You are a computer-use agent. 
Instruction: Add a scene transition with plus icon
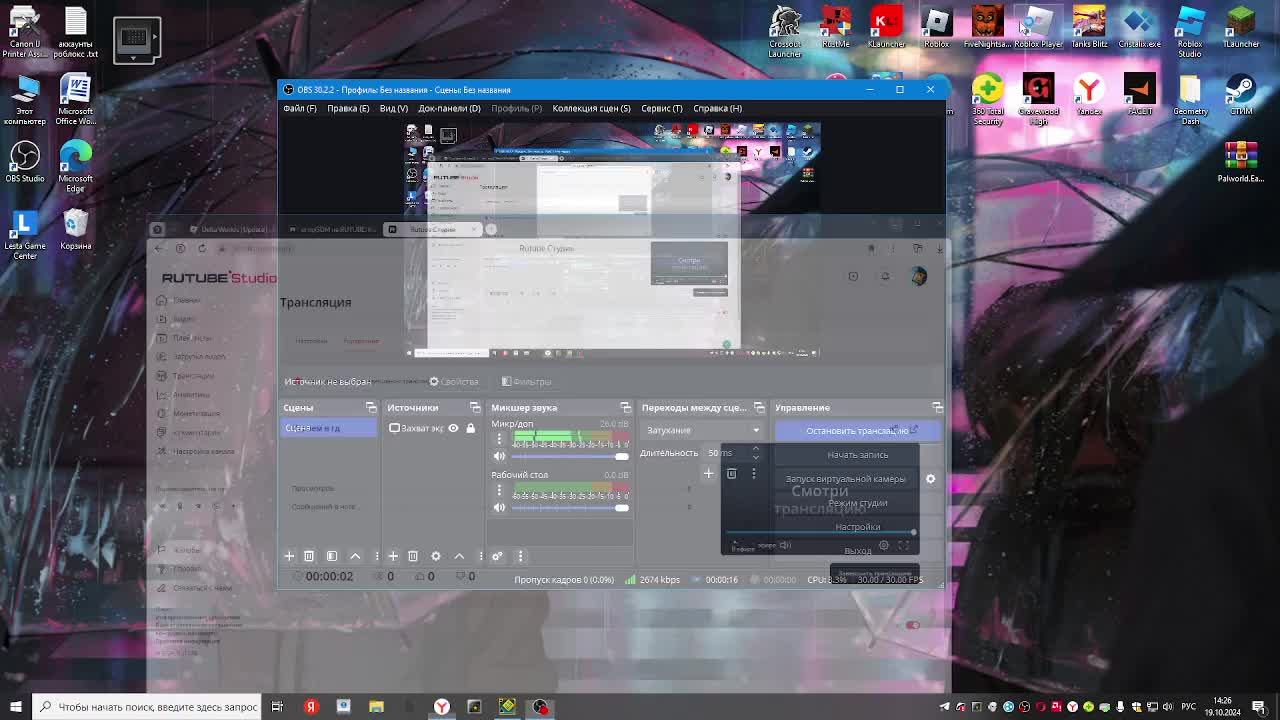(x=709, y=474)
